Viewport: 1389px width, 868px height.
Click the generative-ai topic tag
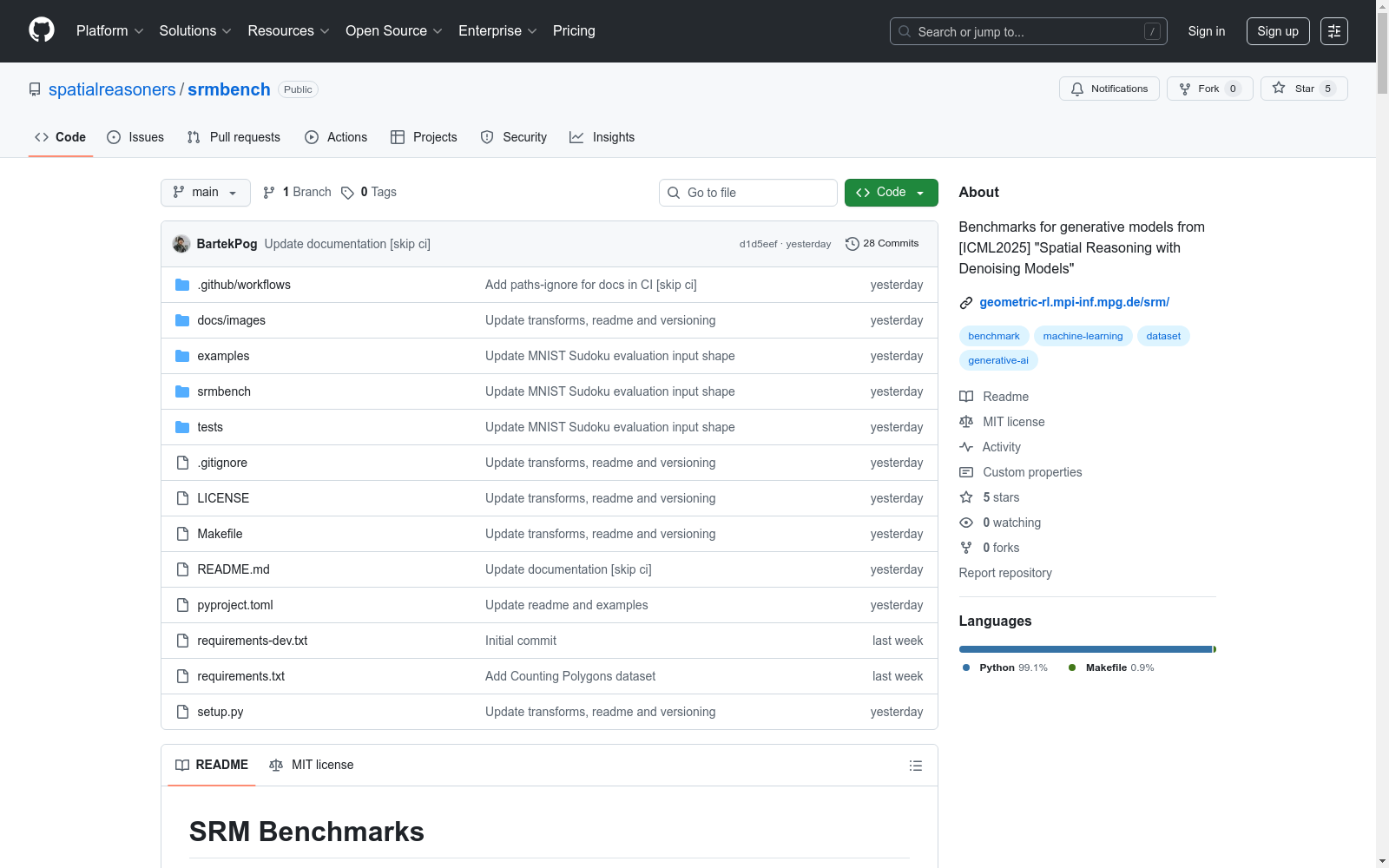(998, 360)
